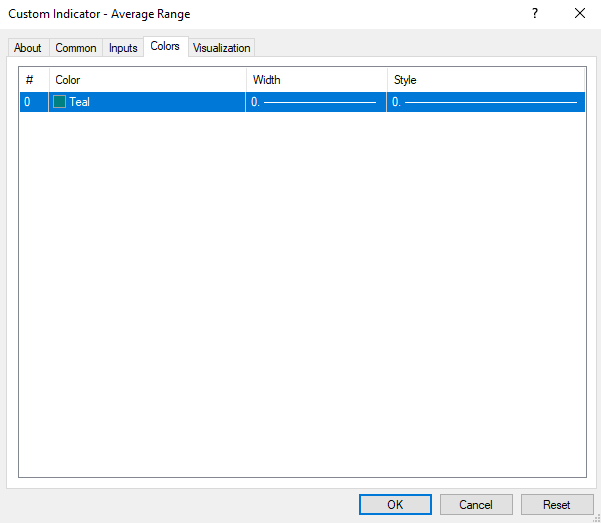Screen dimensions: 601x523
Task: Open the Common tab
Action: tap(76, 48)
